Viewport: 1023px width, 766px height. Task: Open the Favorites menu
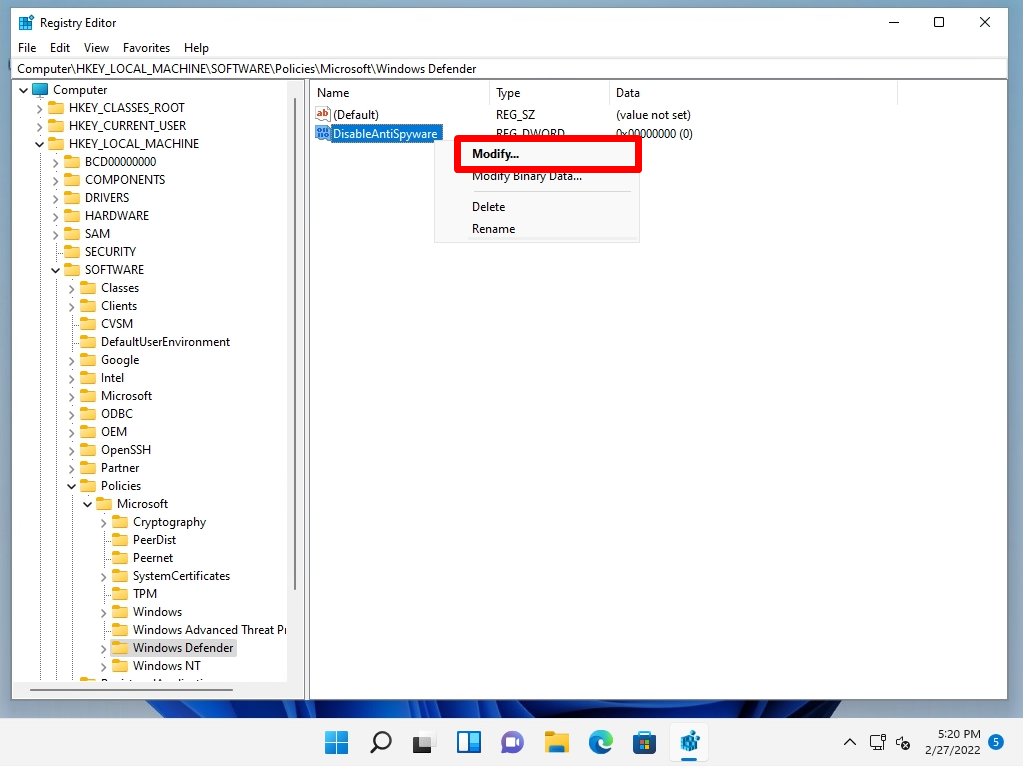click(146, 48)
